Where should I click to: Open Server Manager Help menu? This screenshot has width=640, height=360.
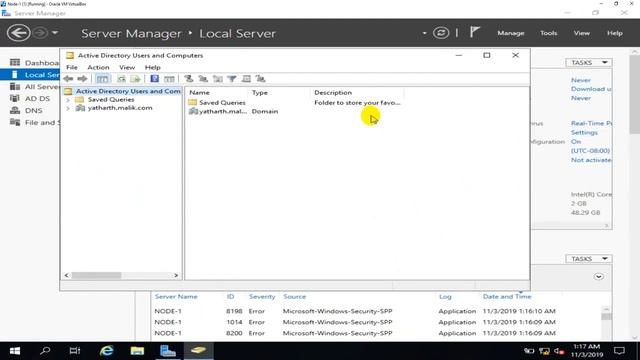point(615,33)
